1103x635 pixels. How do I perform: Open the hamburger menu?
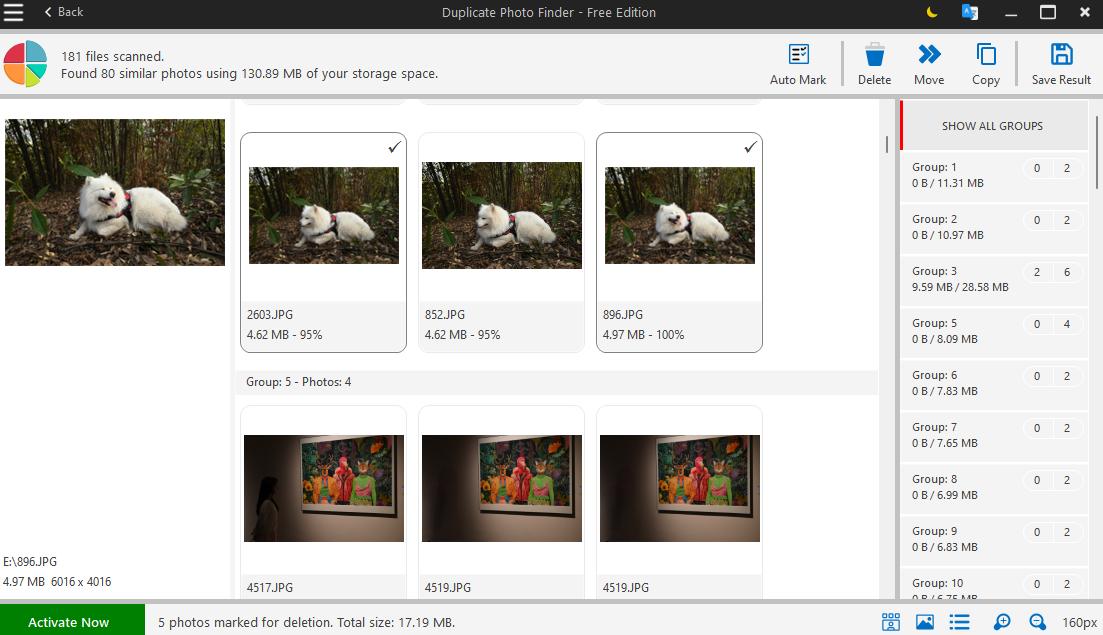[13, 12]
